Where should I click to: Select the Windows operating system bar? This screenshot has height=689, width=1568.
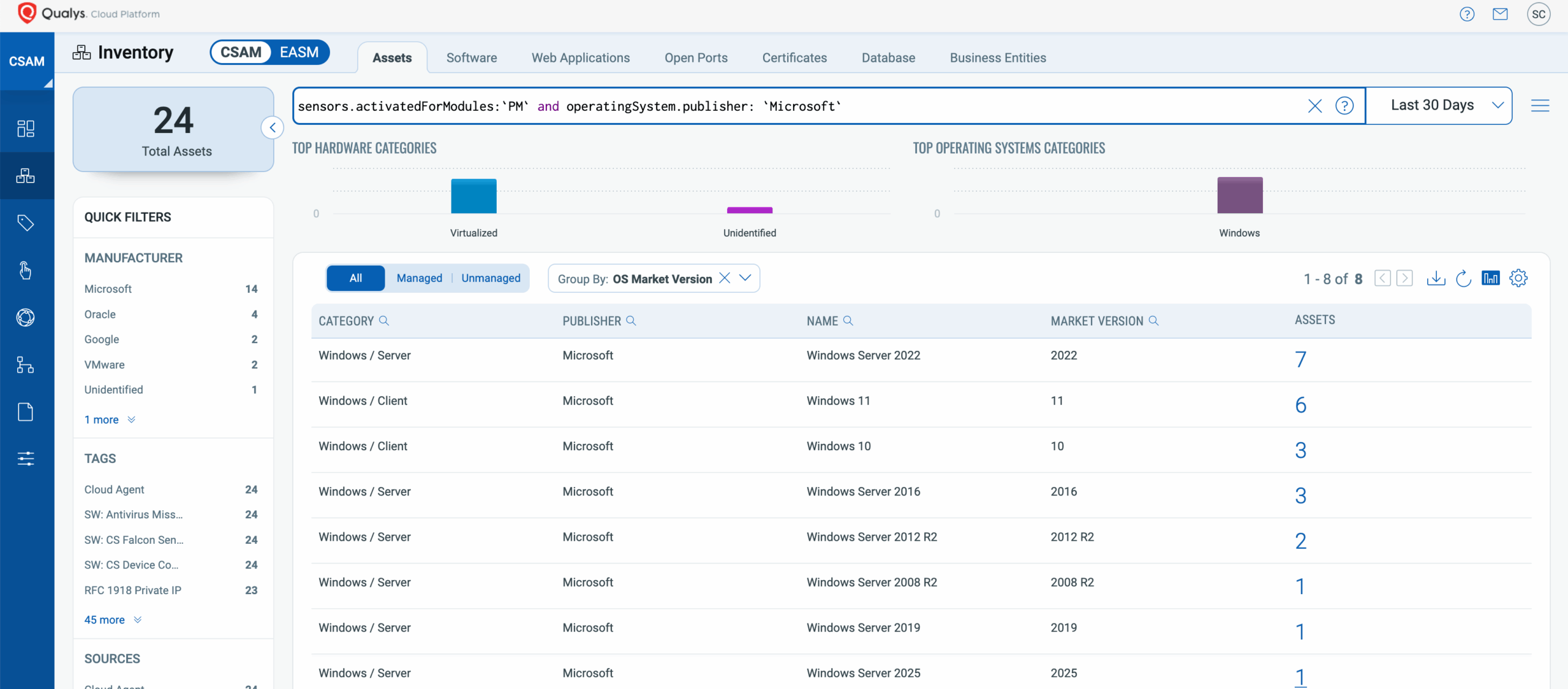pyautogui.click(x=1240, y=195)
